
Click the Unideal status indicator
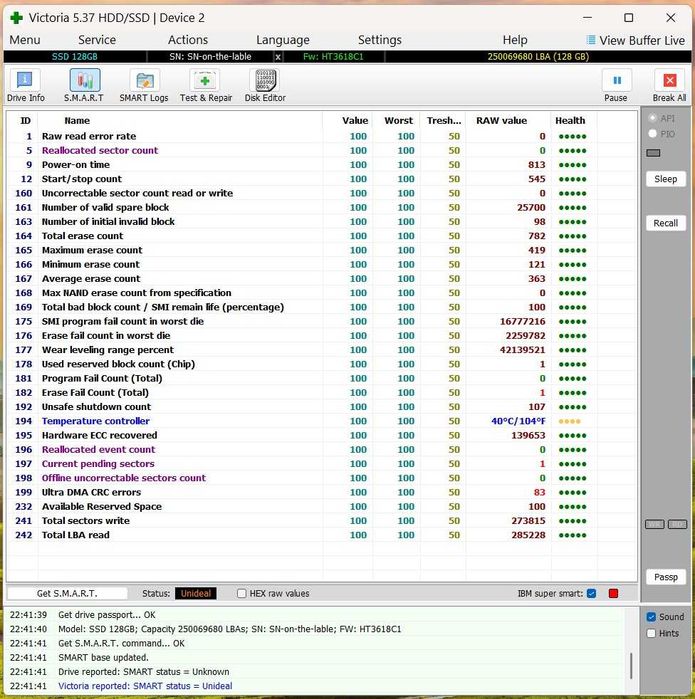pyautogui.click(x=196, y=593)
